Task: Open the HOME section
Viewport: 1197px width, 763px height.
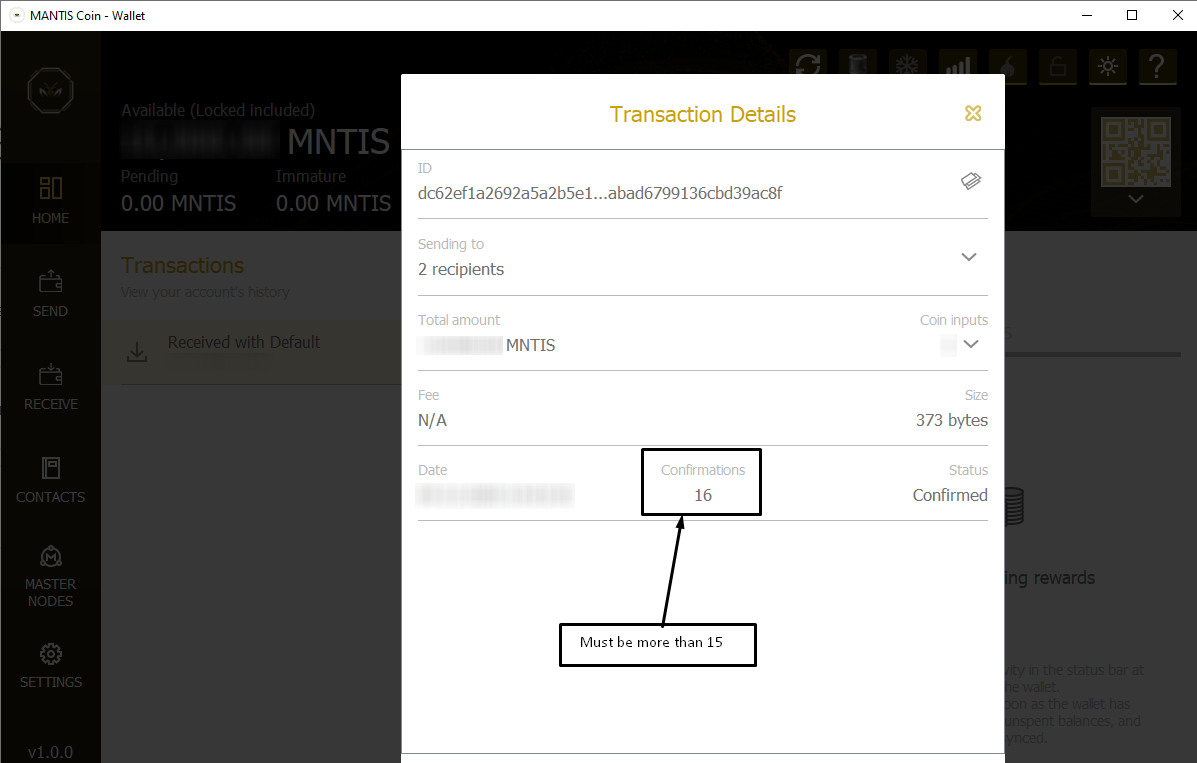Action: tap(50, 200)
